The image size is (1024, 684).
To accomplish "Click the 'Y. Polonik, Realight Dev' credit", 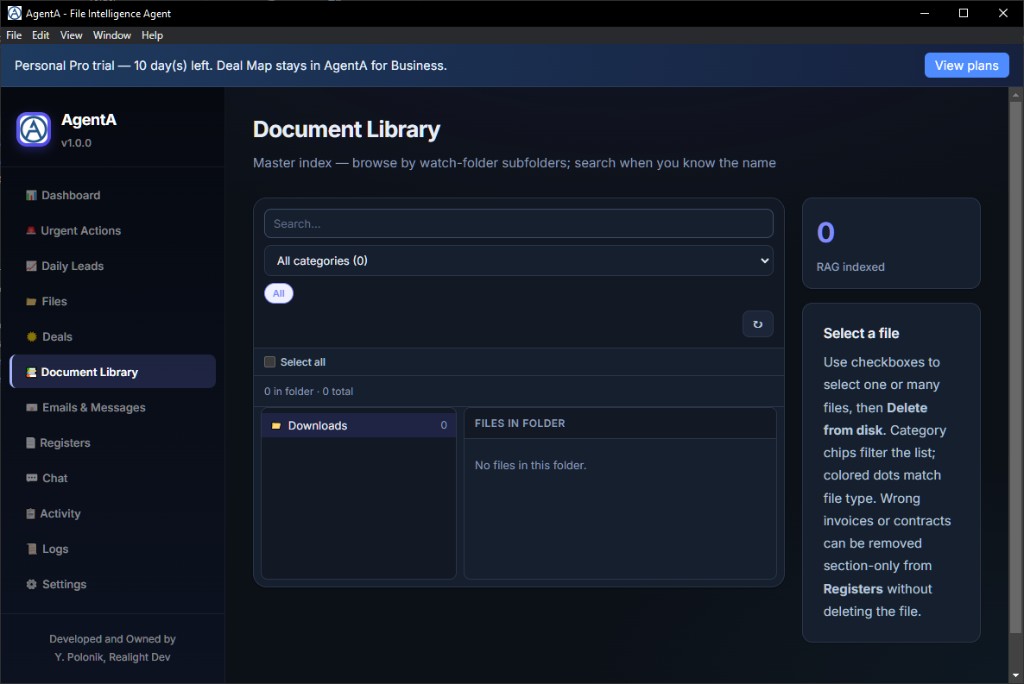I will pyautogui.click(x=112, y=657).
